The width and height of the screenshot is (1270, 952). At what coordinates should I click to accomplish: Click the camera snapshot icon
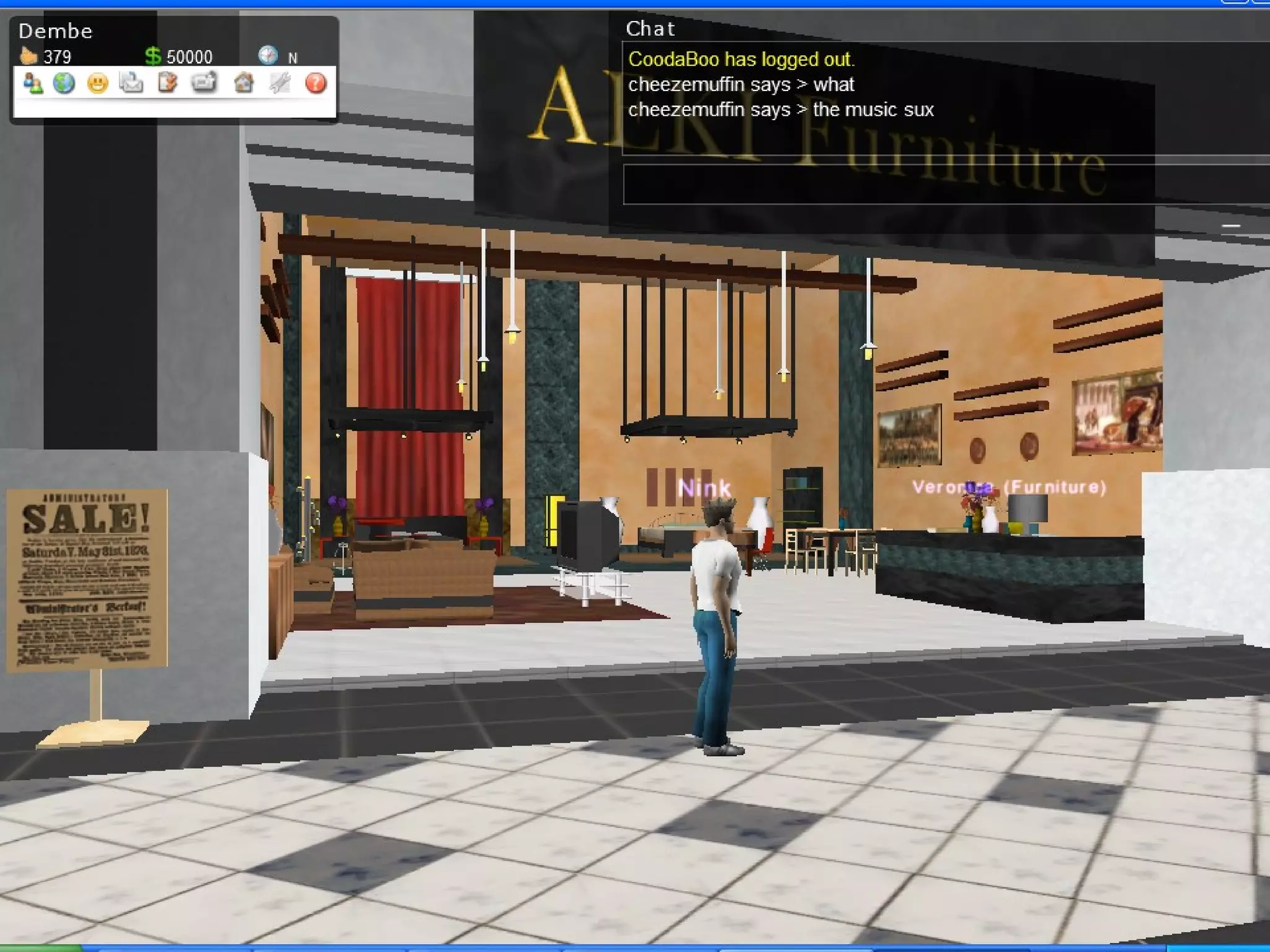(204, 82)
